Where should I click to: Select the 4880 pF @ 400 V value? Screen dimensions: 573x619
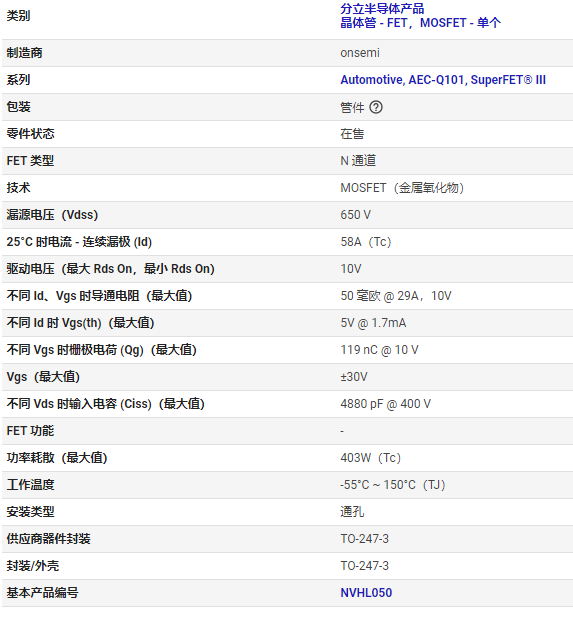385,404
